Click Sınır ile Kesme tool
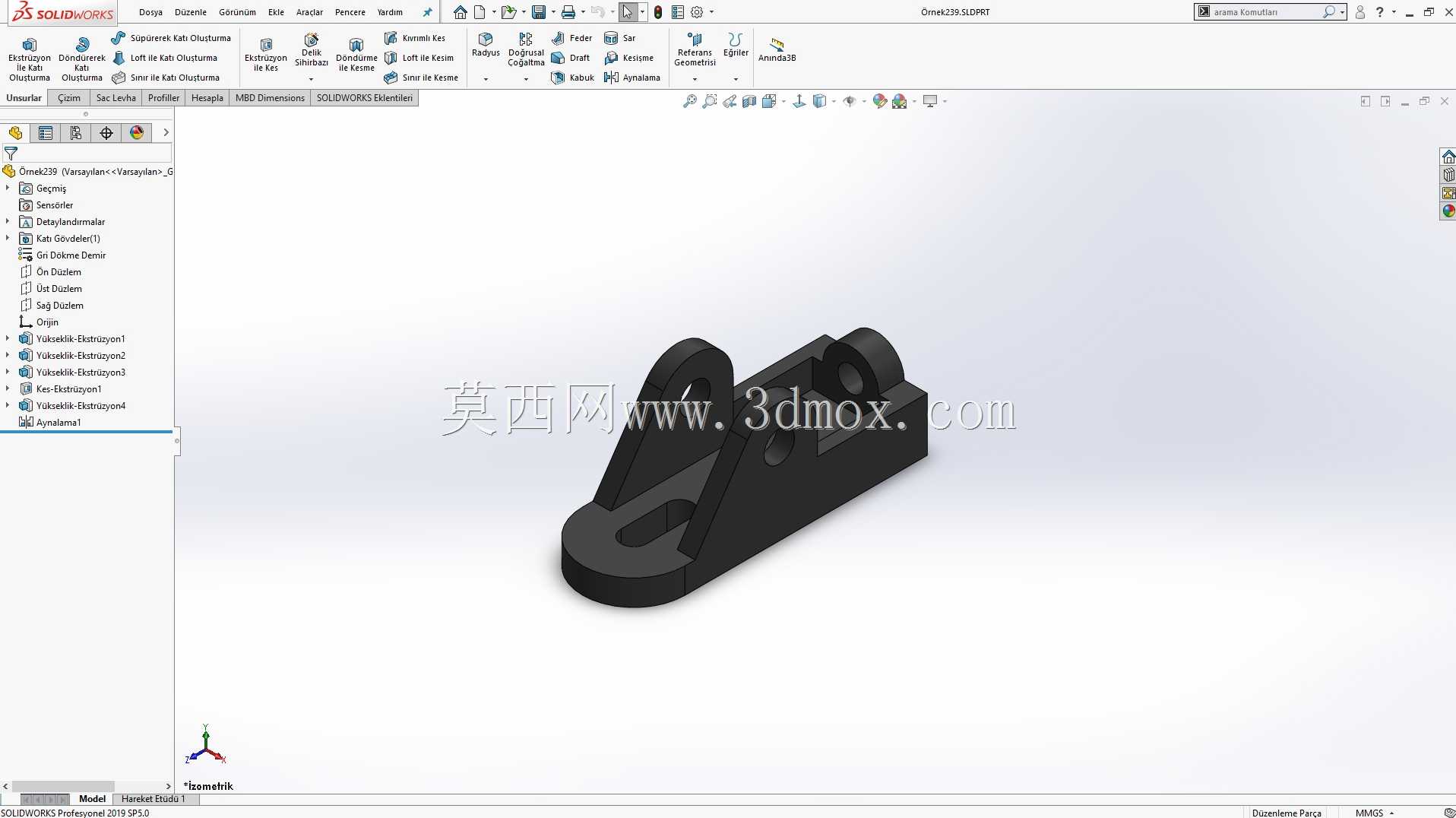Screen dimensions: 1456x818 [x=421, y=78]
